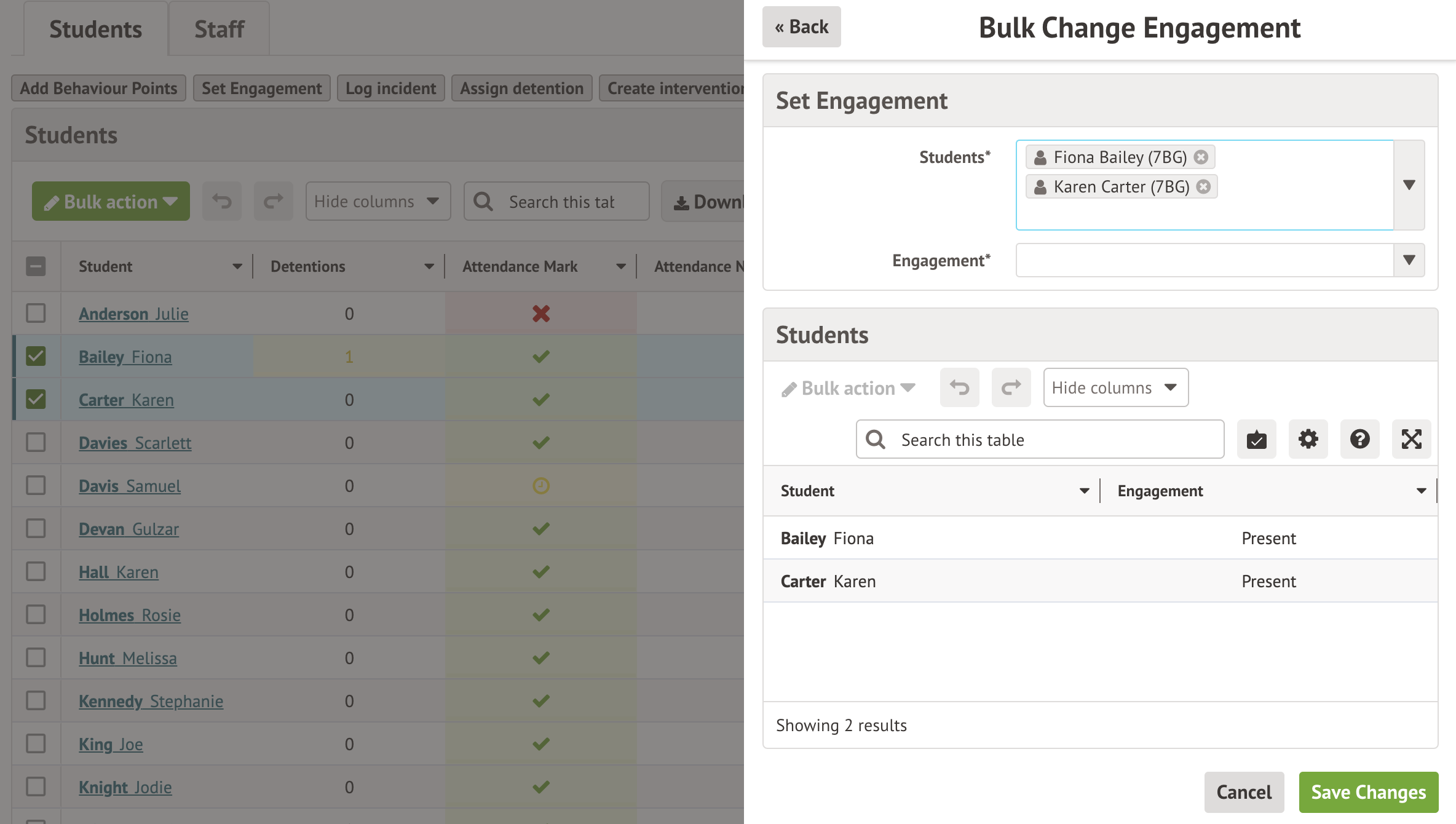
Task: Untick the Bailey Fiona row checkbox
Action: (x=36, y=357)
